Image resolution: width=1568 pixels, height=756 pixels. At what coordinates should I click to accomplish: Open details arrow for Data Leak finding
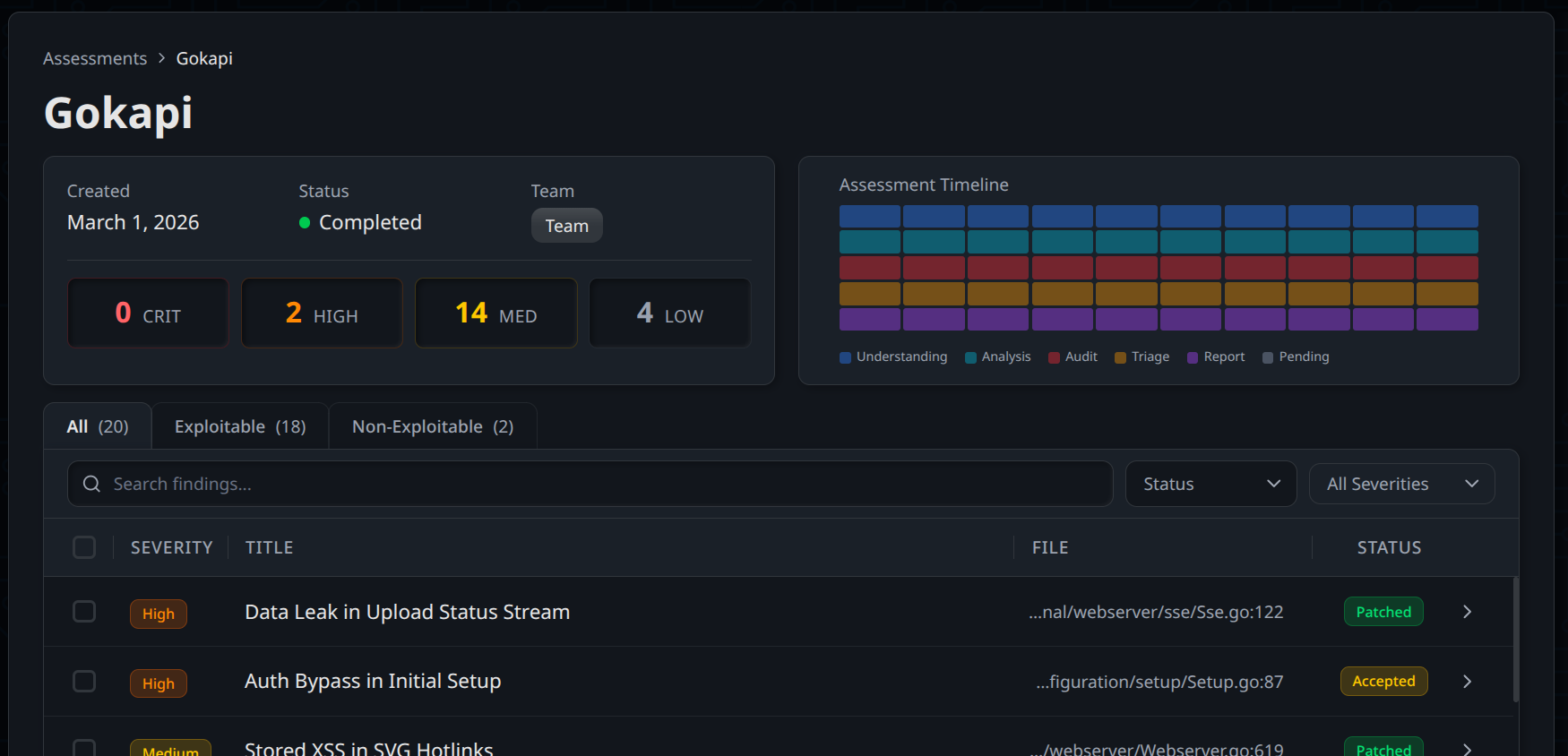[1467, 612]
